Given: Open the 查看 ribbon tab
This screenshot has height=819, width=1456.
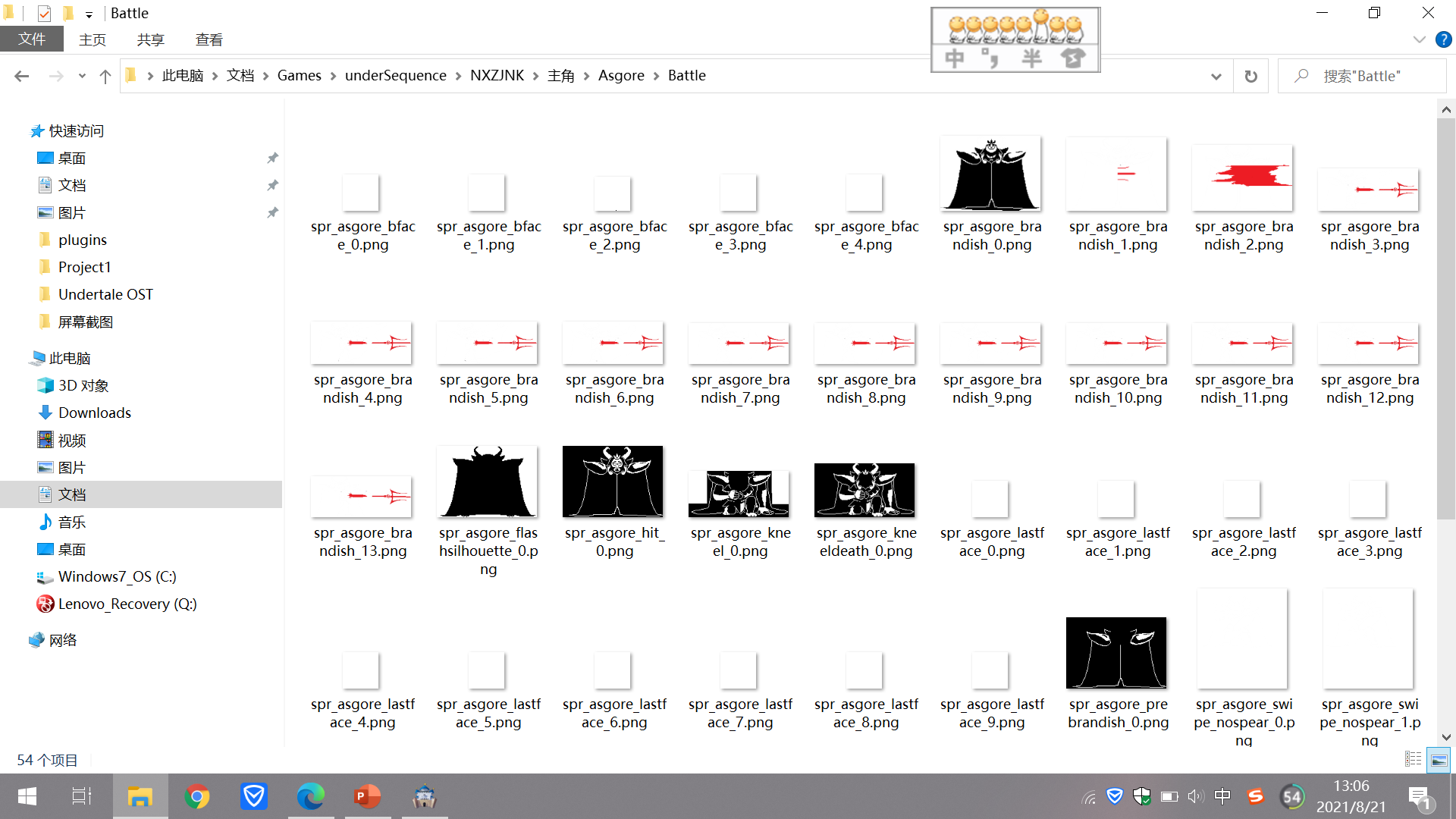Looking at the screenshot, I should coord(209,39).
